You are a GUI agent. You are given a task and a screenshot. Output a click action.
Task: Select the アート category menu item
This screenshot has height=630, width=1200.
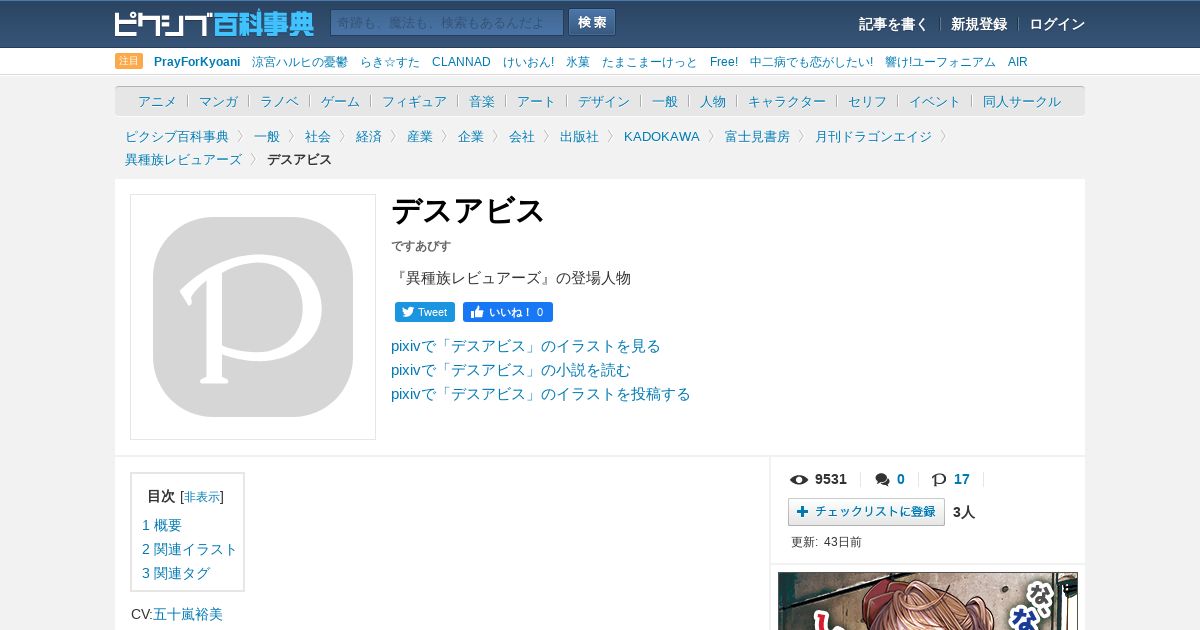click(536, 101)
